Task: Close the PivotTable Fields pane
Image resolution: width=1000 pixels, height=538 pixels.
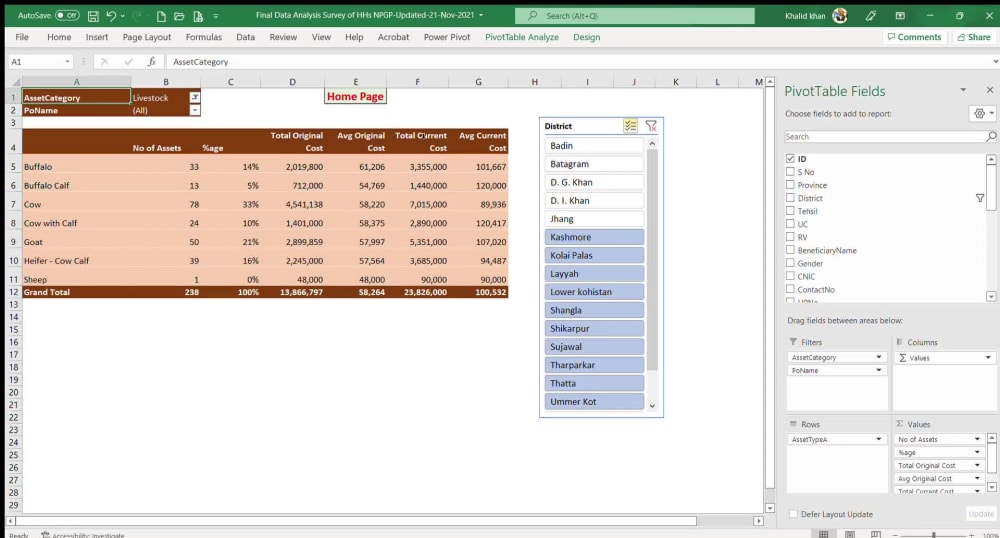Action: pos(990,90)
